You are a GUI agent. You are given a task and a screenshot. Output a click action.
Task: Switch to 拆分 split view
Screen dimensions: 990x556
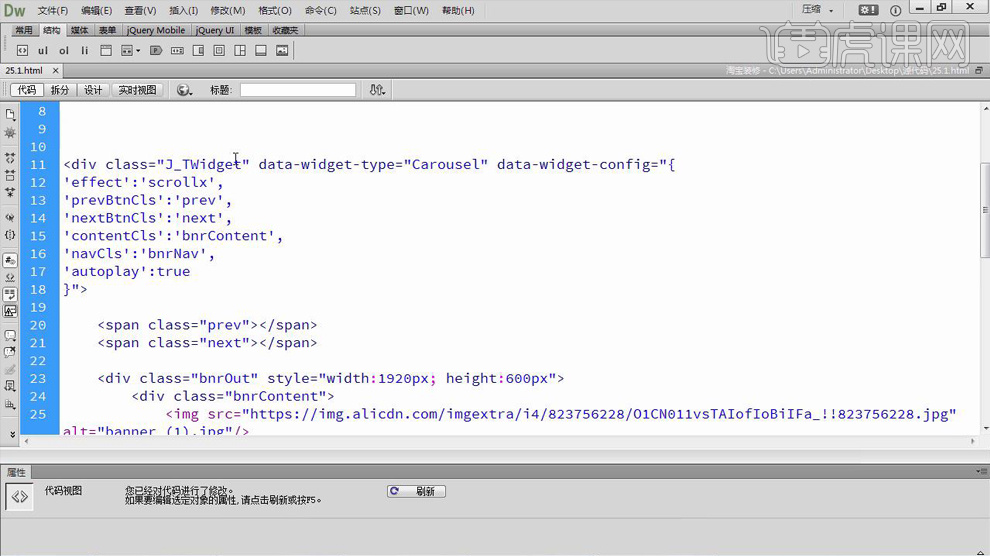point(60,90)
